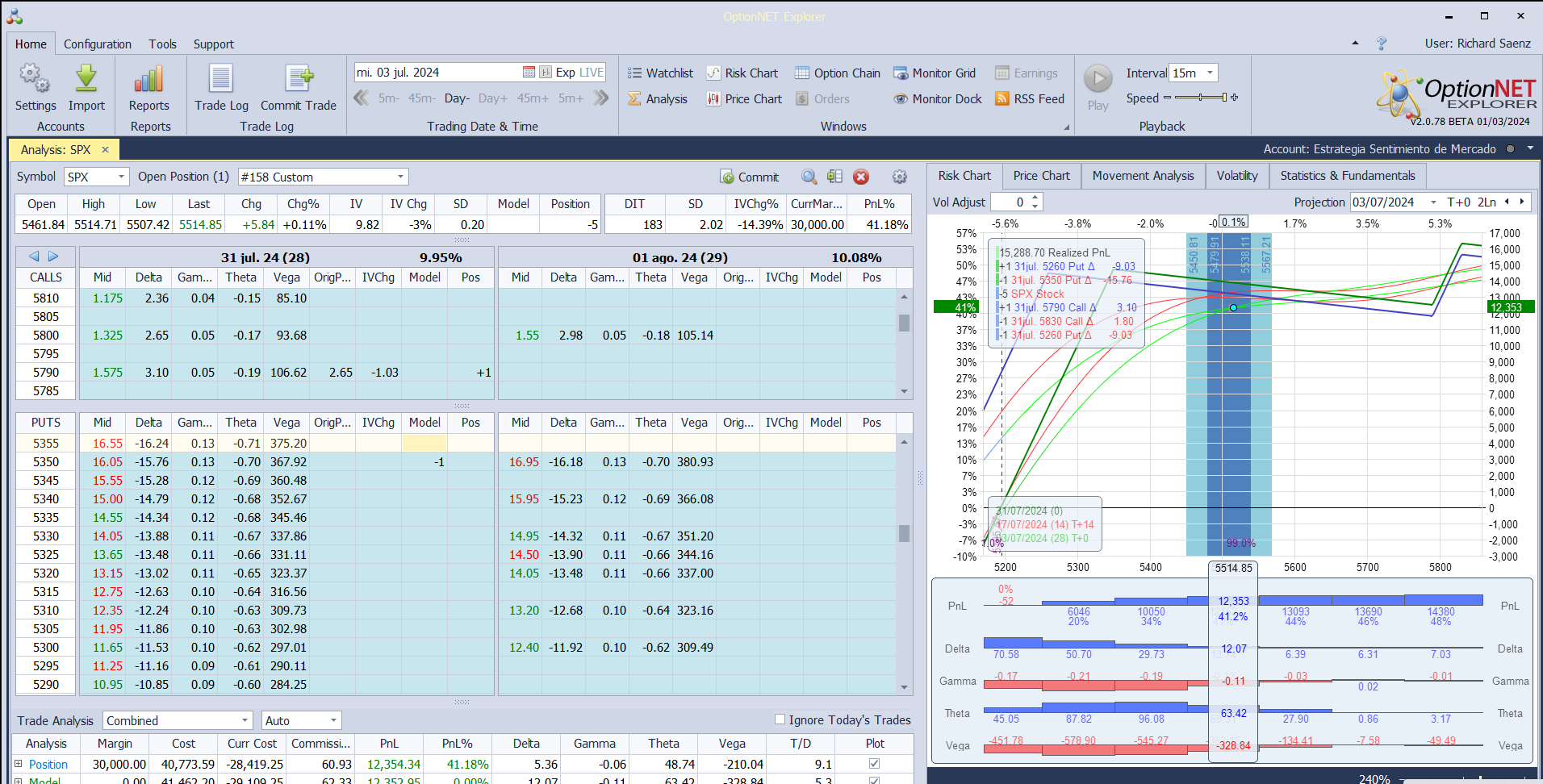Image resolution: width=1543 pixels, height=784 pixels.
Task: Switch to the Volatility tab
Action: point(1237,176)
